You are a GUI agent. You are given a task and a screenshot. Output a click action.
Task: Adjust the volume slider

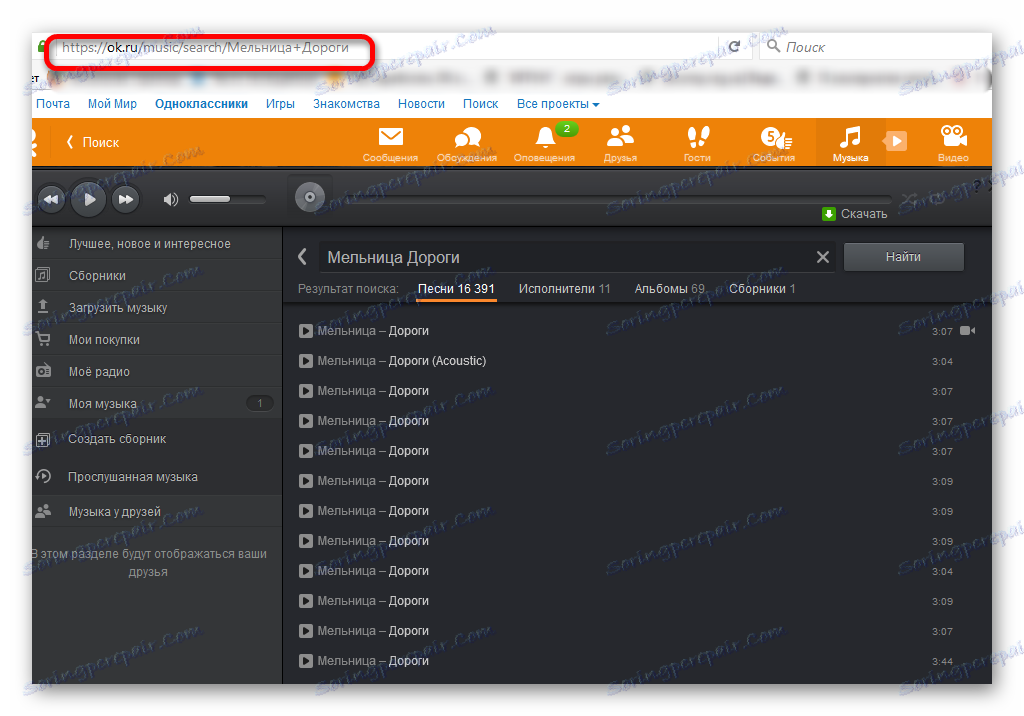[x=227, y=199]
